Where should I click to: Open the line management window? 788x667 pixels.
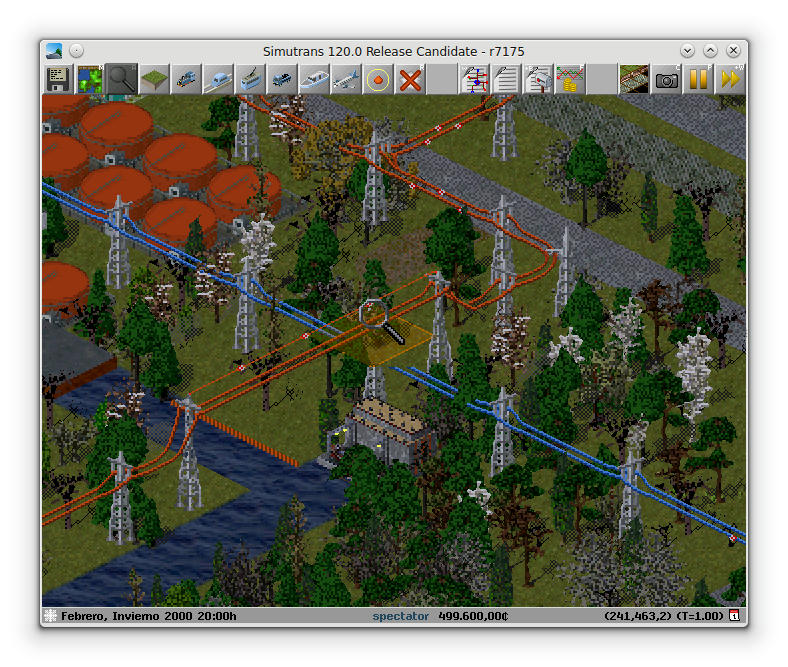coord(474,79)
